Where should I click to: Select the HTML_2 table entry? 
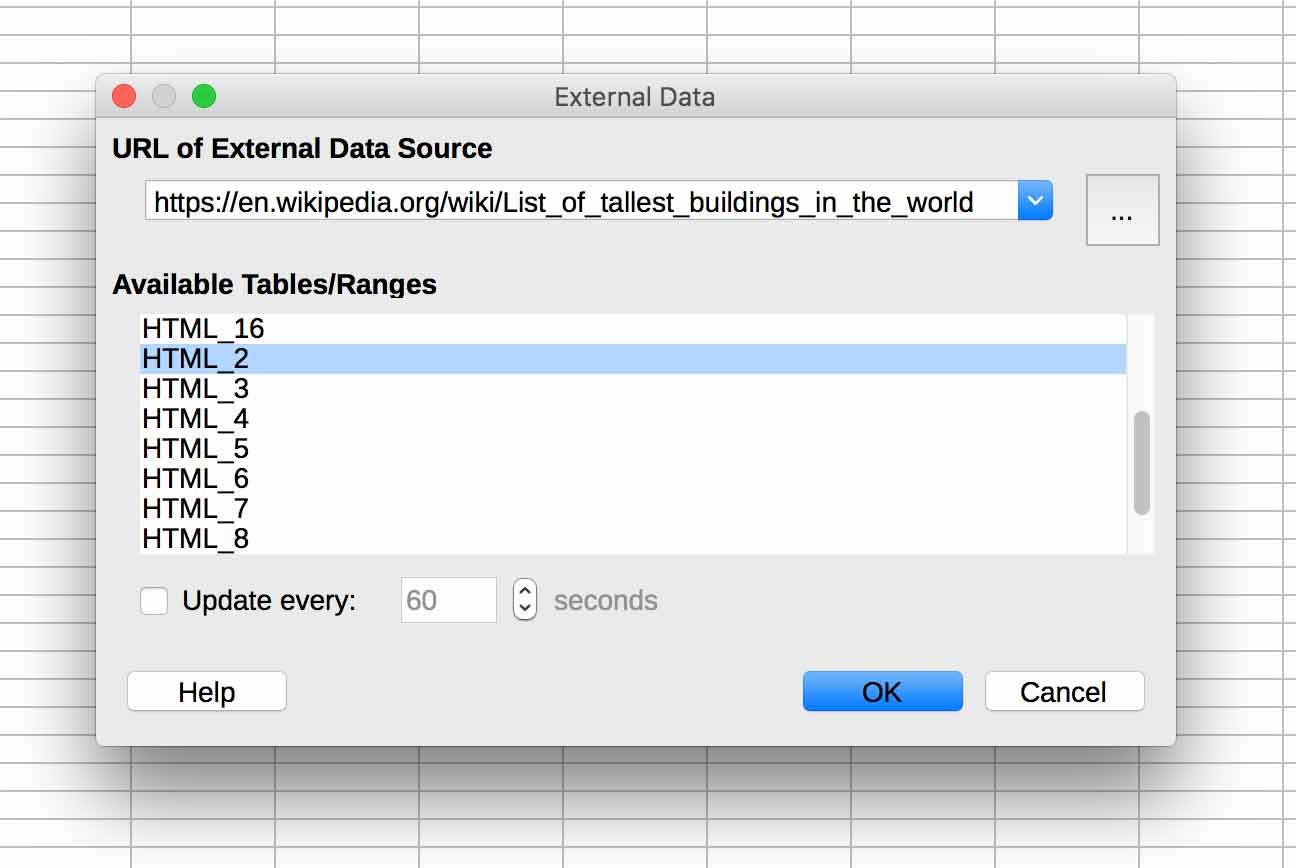coord(633,359)
